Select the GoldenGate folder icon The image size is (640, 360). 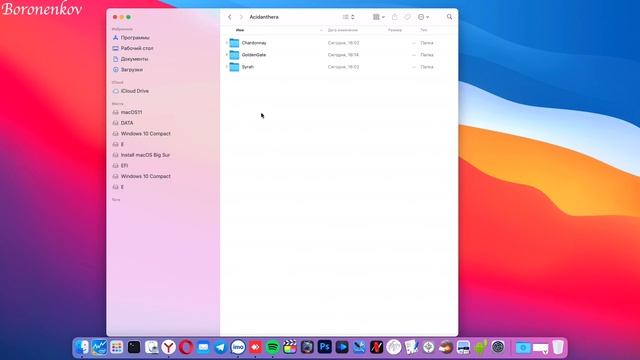point(234,55)
